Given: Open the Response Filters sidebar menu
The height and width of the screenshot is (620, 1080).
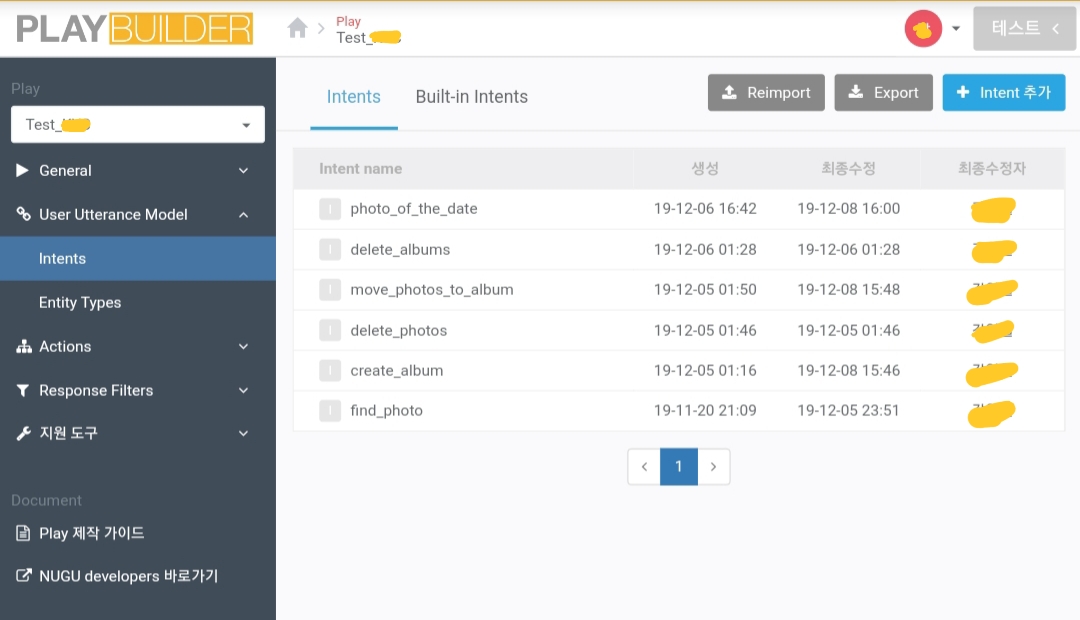Looking at the screenshot, I should [x=138, y=391].
